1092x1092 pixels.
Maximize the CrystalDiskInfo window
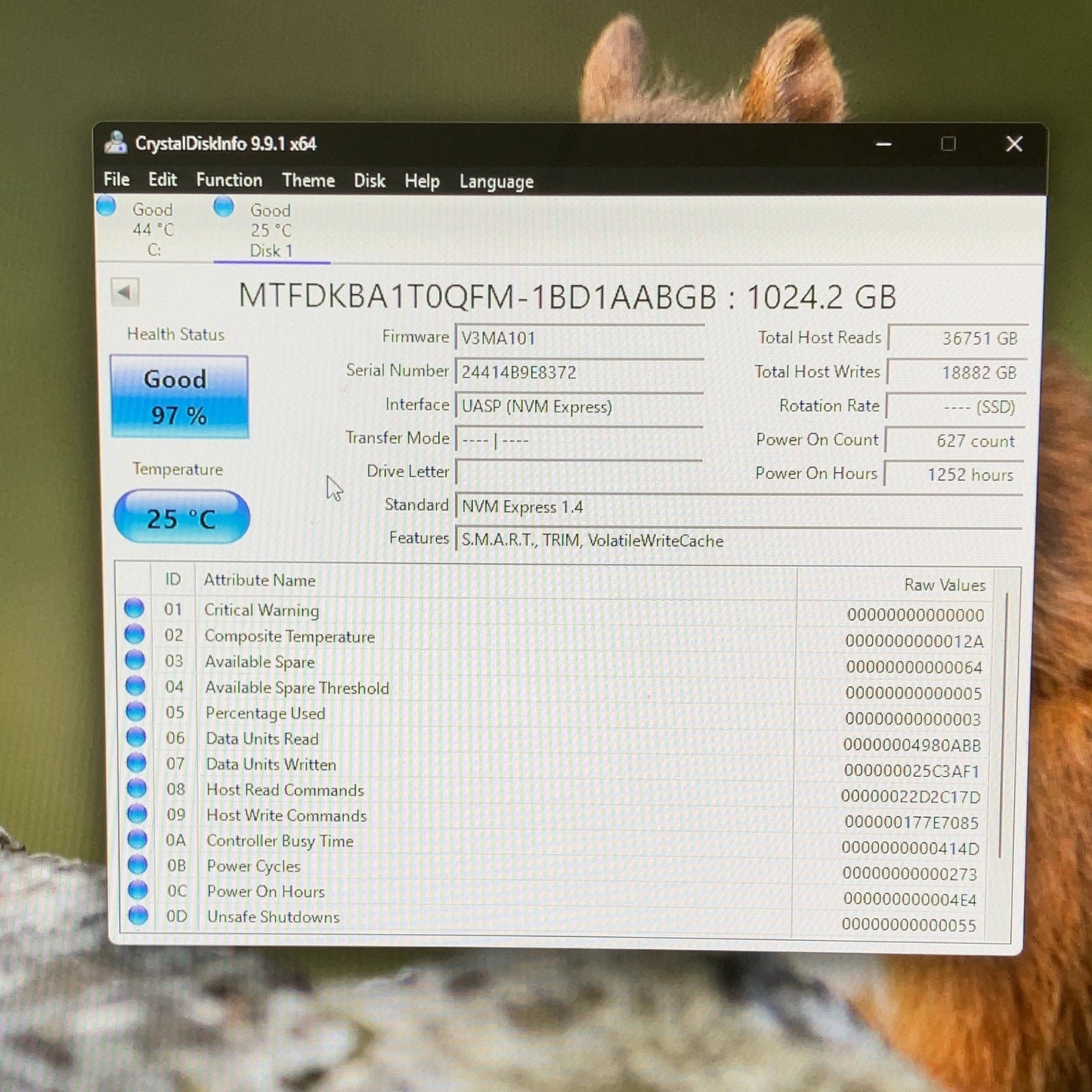point(948,144)
